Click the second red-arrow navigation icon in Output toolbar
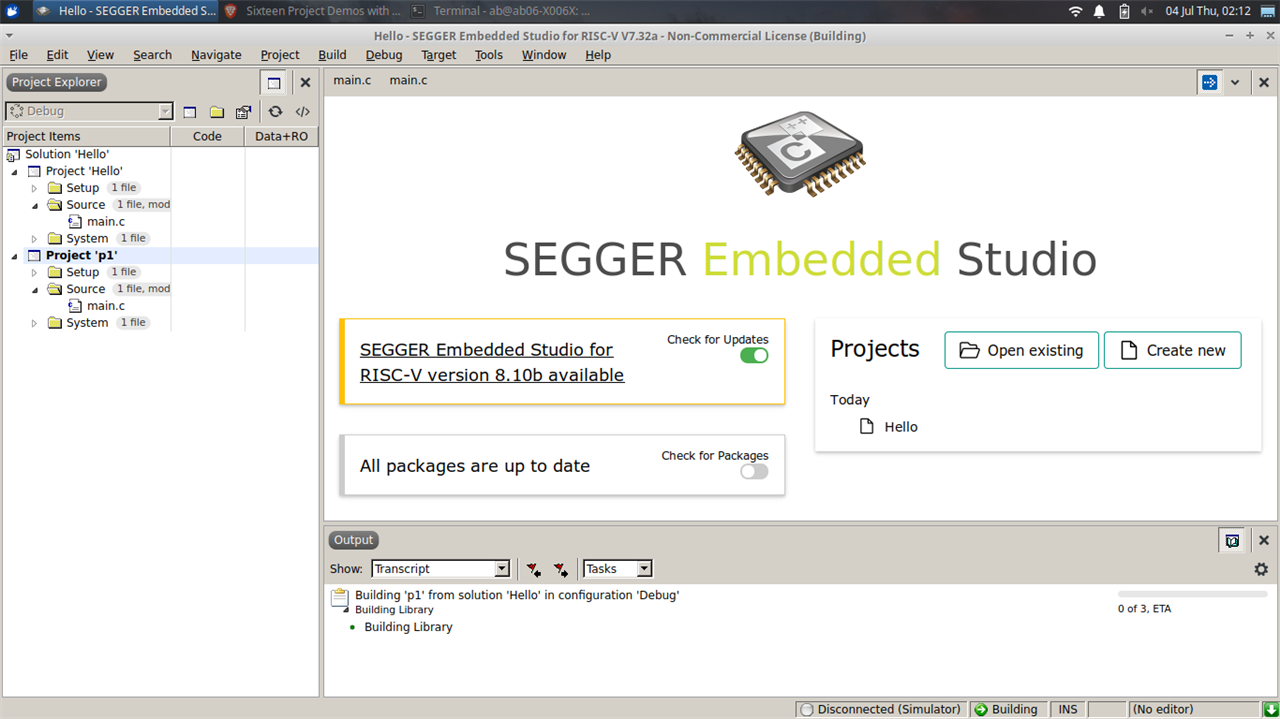Viewport: 1280px width, 719px height. coord(561,569)
